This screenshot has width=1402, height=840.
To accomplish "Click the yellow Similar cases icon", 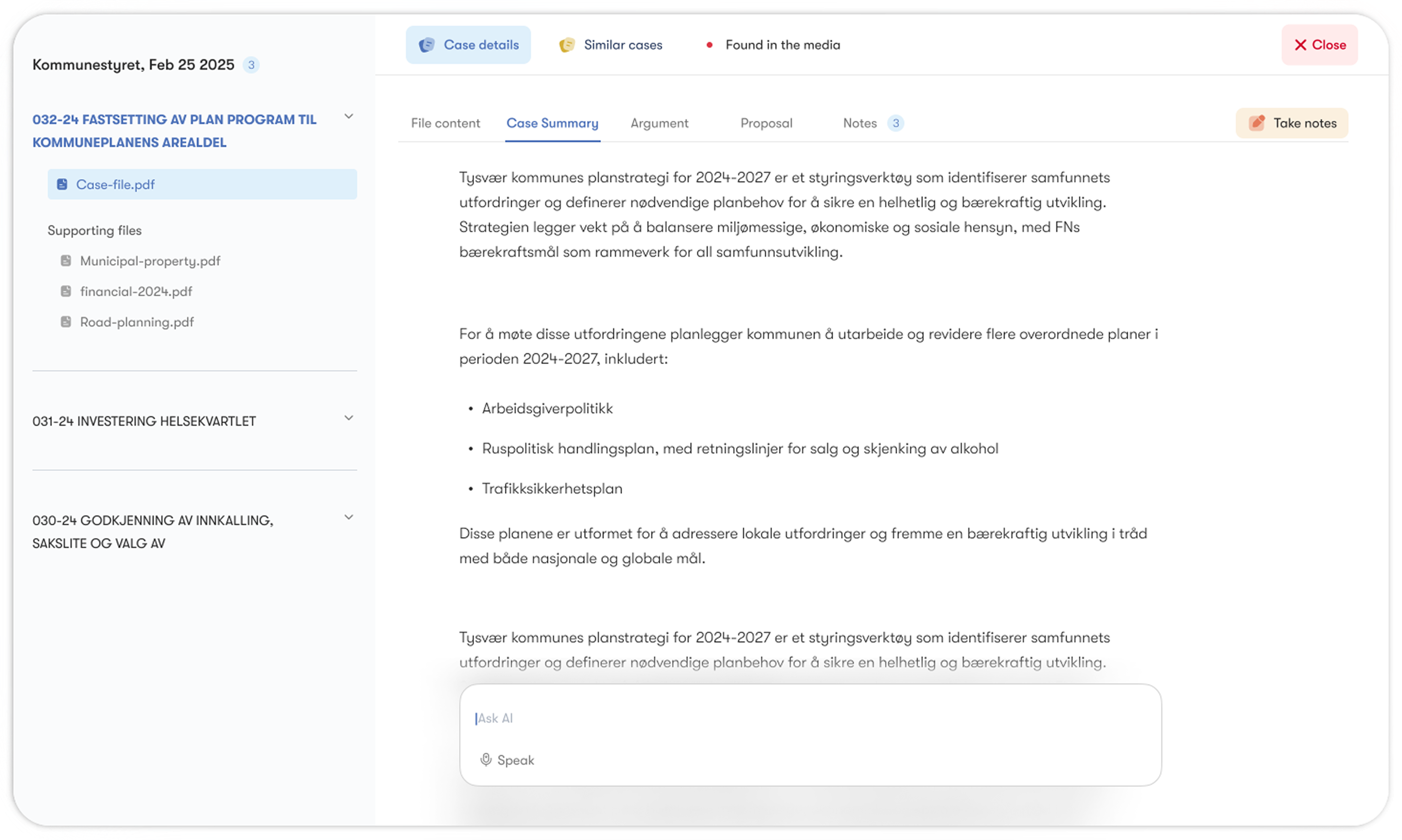I will [566, 45].
